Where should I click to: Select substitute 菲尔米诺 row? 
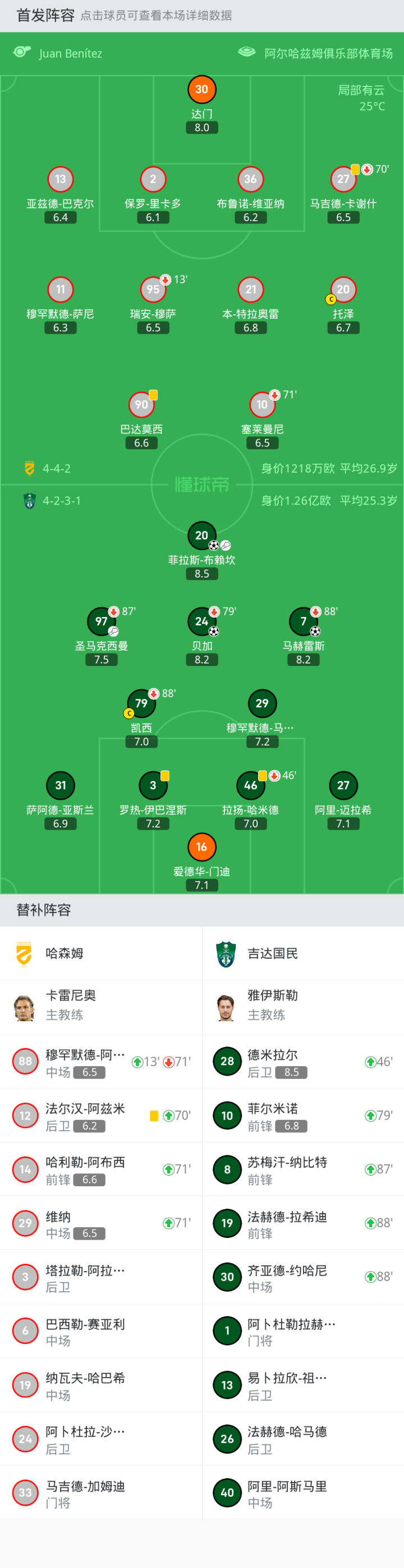pyautogui.click(x=303, y=1116)
